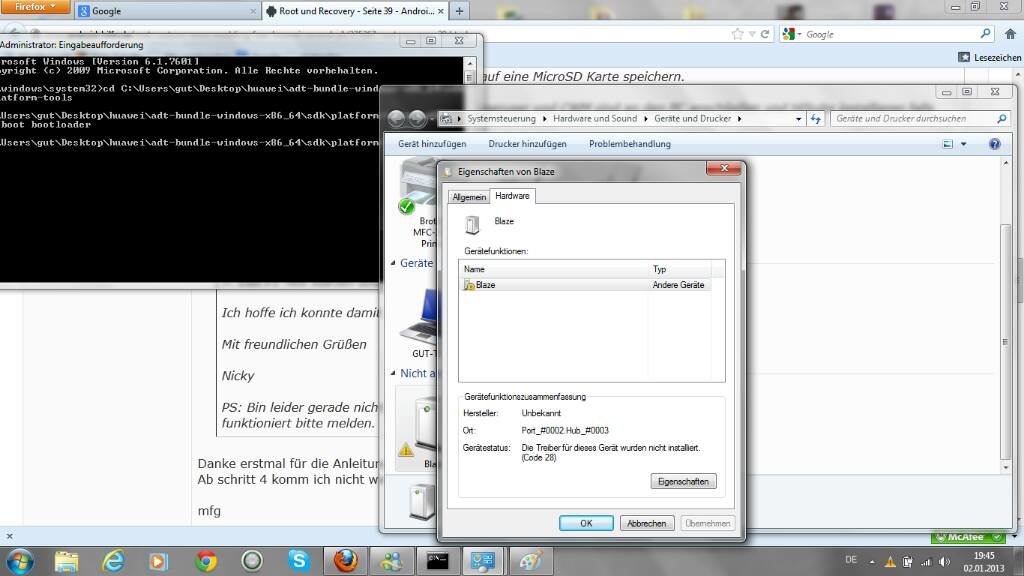Image resolution: width=1024 pixels, height=576 pixels.
Task: Collapse the Nicht angegeben group
Action: pos(393,374)
